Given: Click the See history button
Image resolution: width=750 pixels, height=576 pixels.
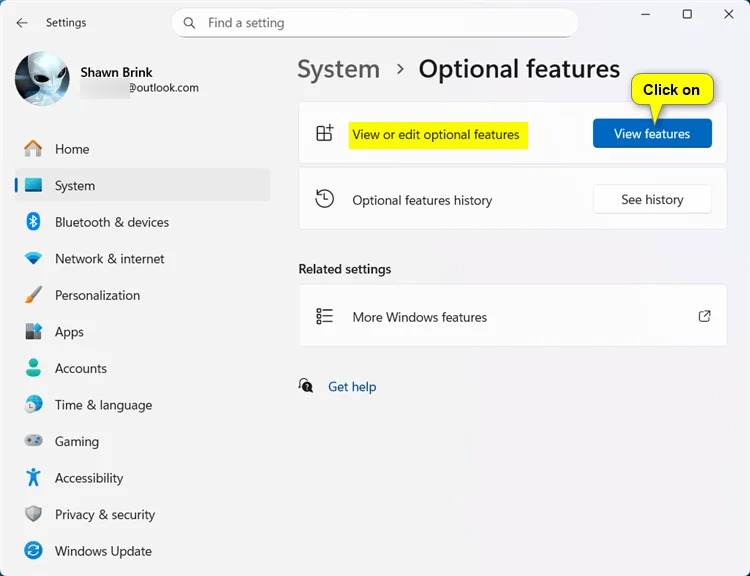Looking at the screenshot, I should 652,199.
